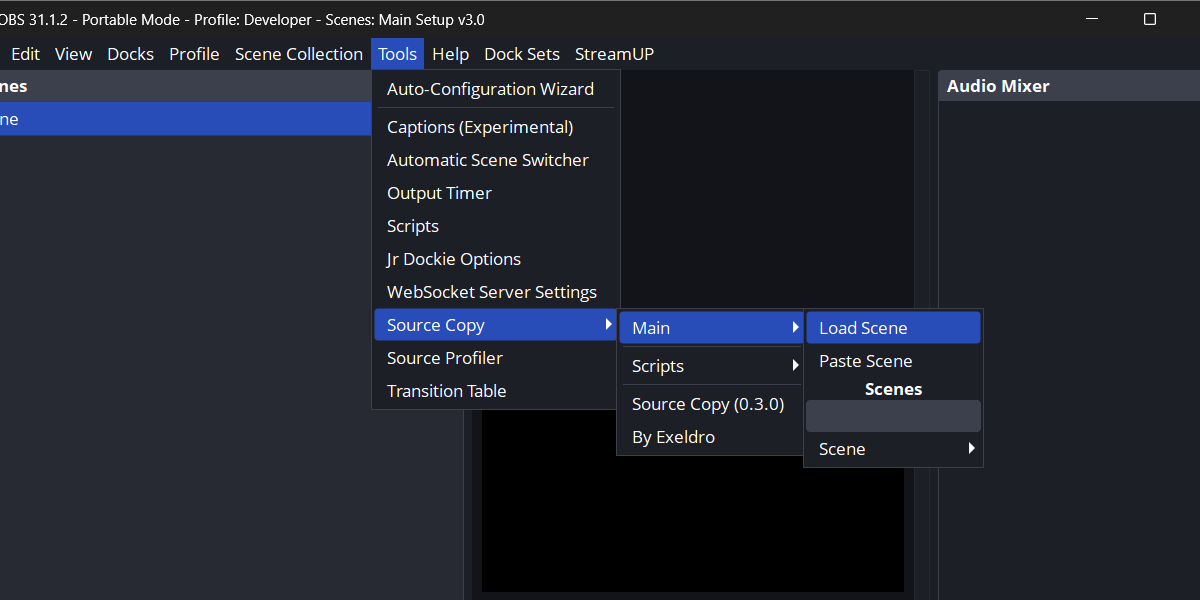This screenshot has width=1200, height=600.
Task: Open the Profile menu
Action: point(194,54)
